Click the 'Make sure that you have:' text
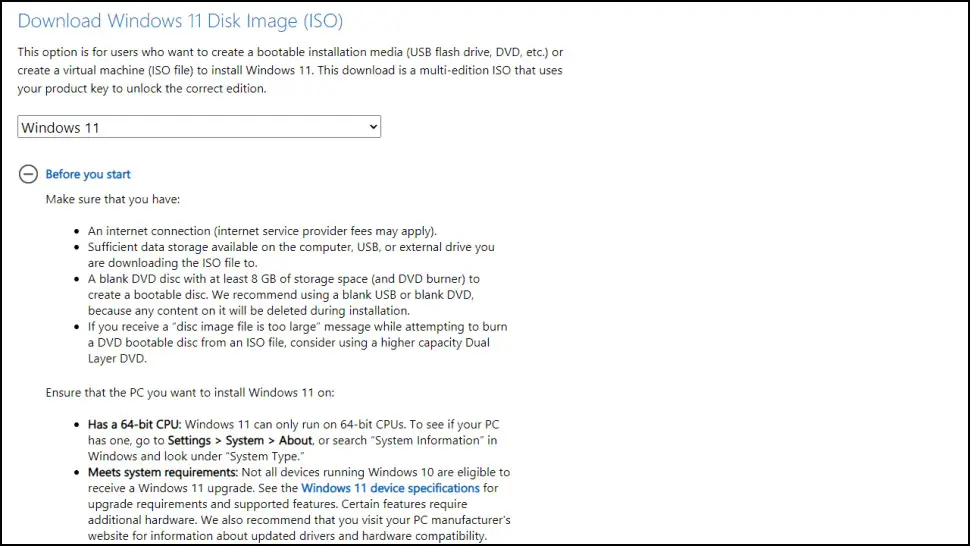The width and height of the screenshot is (970, 546). pos(112,200)
